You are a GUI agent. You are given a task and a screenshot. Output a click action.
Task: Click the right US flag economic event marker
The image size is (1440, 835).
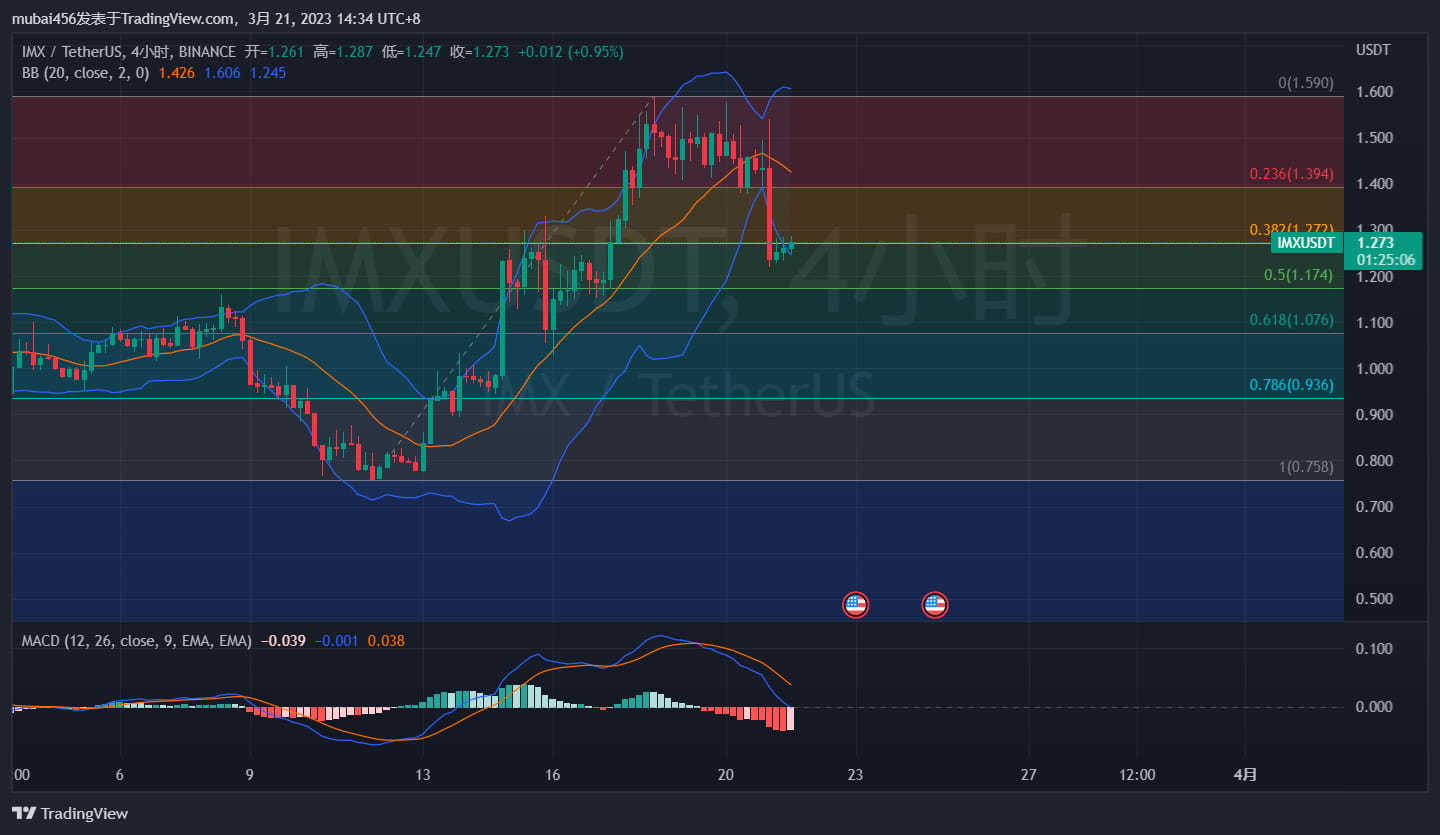coord(935,604)
